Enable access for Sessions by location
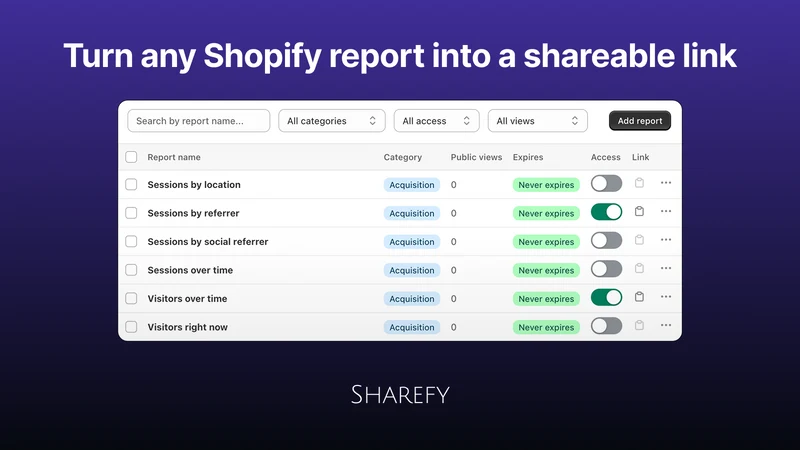 tap(607, 184)
